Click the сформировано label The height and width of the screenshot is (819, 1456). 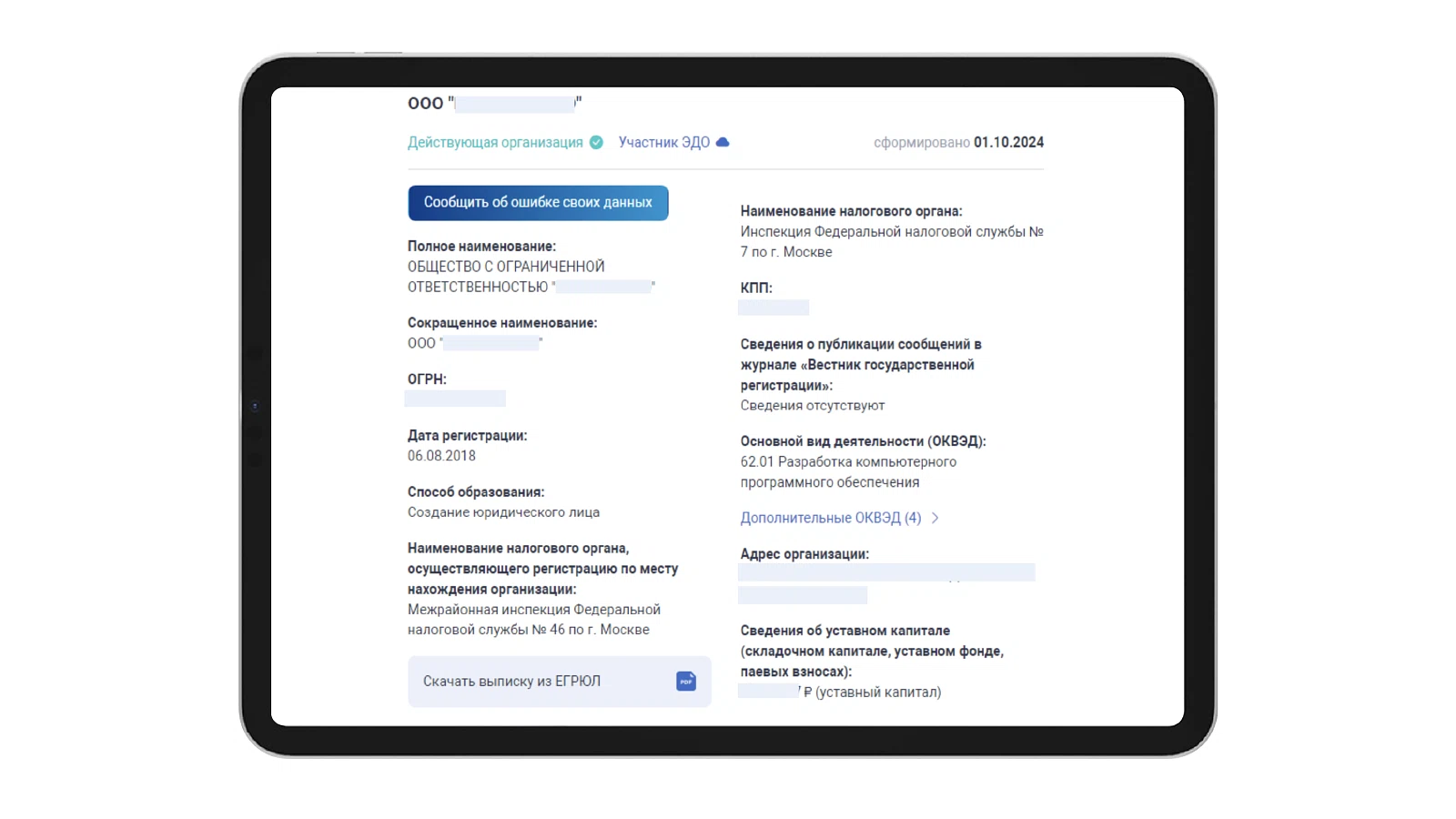tap(922, 142)
